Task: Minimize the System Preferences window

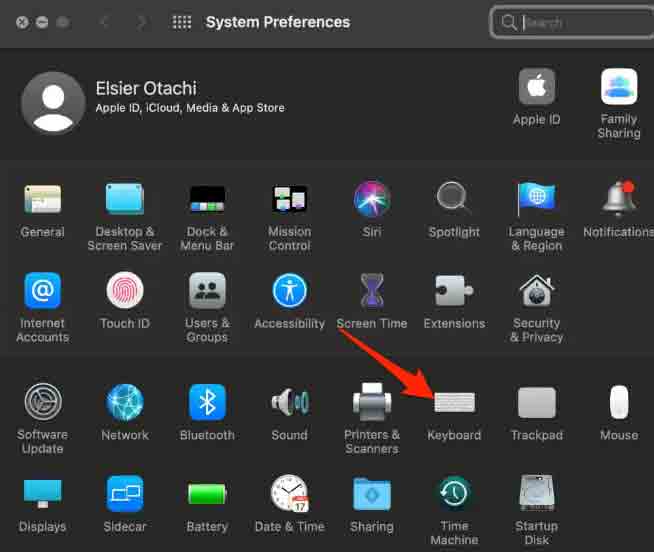Action: 42,22
